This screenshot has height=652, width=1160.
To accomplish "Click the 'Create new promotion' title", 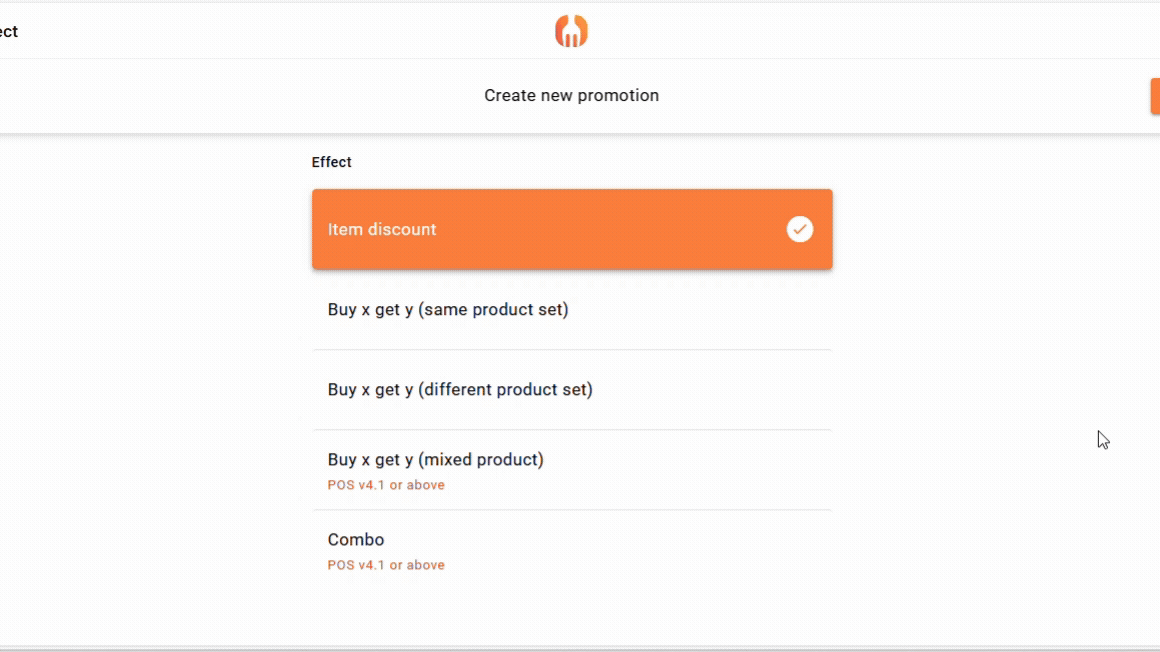I will (571, 96).
